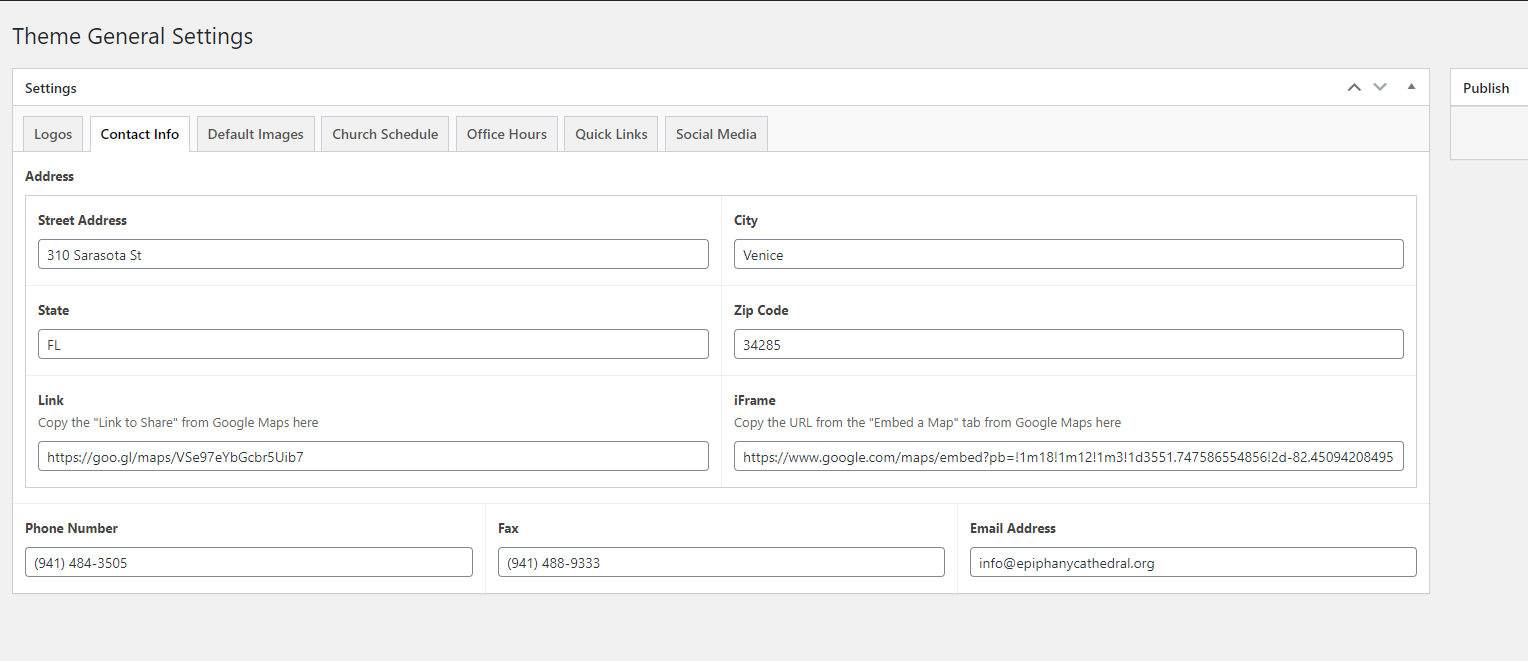This screenshot has height=661, width=1528.
Task: Click the Fax number field
Action: pyautogui.click(x=721, y=562)
